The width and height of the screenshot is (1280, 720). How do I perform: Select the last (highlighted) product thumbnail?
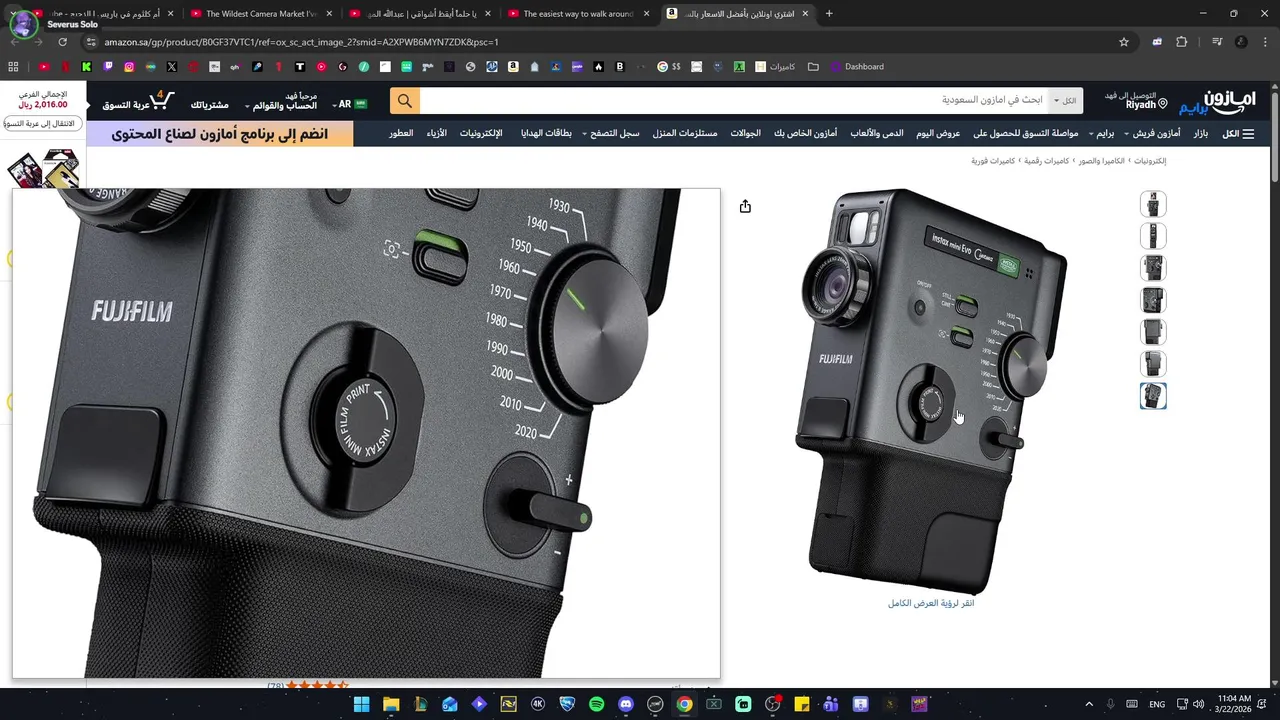[x=1153, y=396]
